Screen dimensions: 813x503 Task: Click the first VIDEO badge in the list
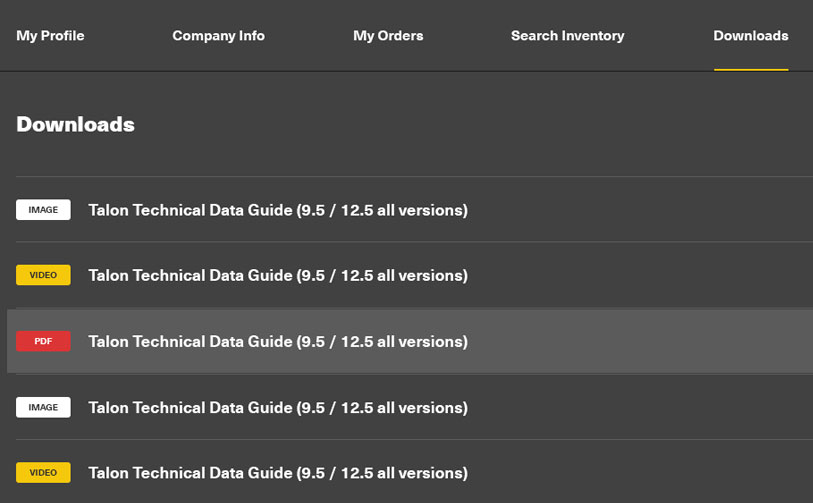tap(43, 275)
